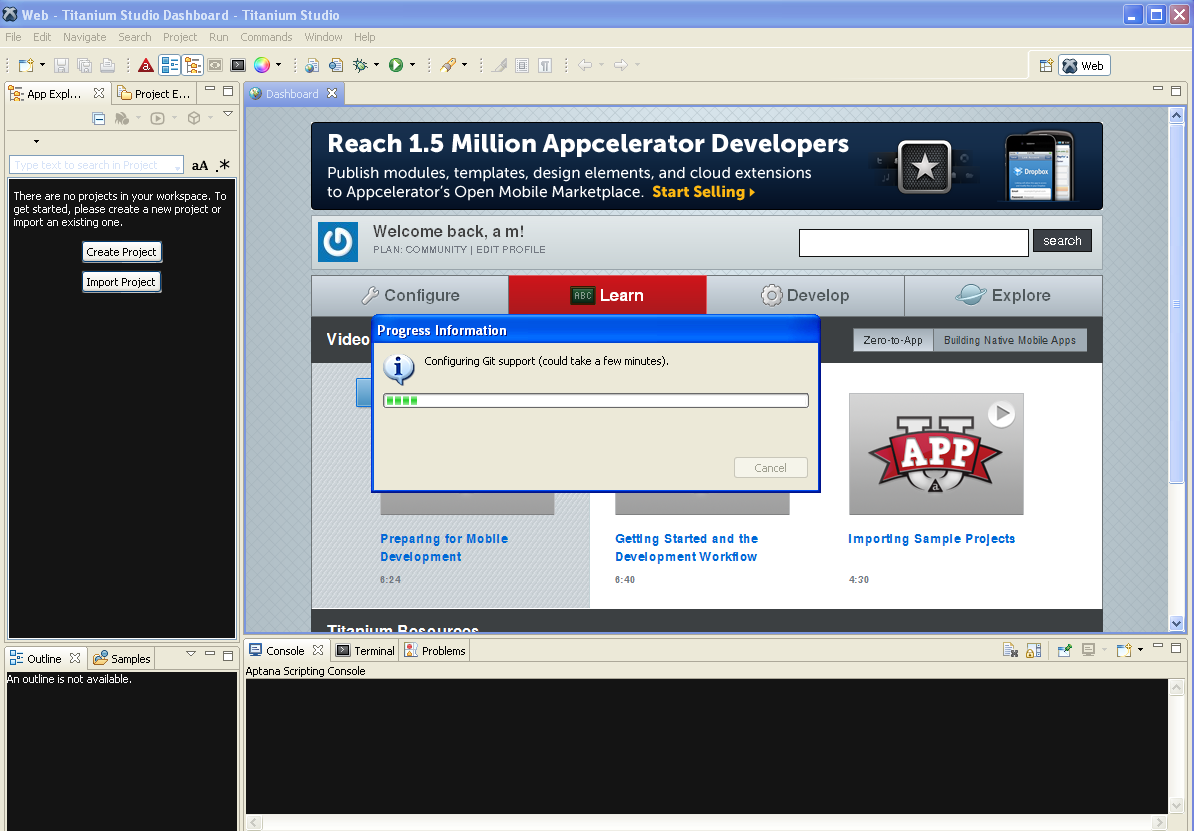Select the Explore dashboard tab

pos(1003,296)
